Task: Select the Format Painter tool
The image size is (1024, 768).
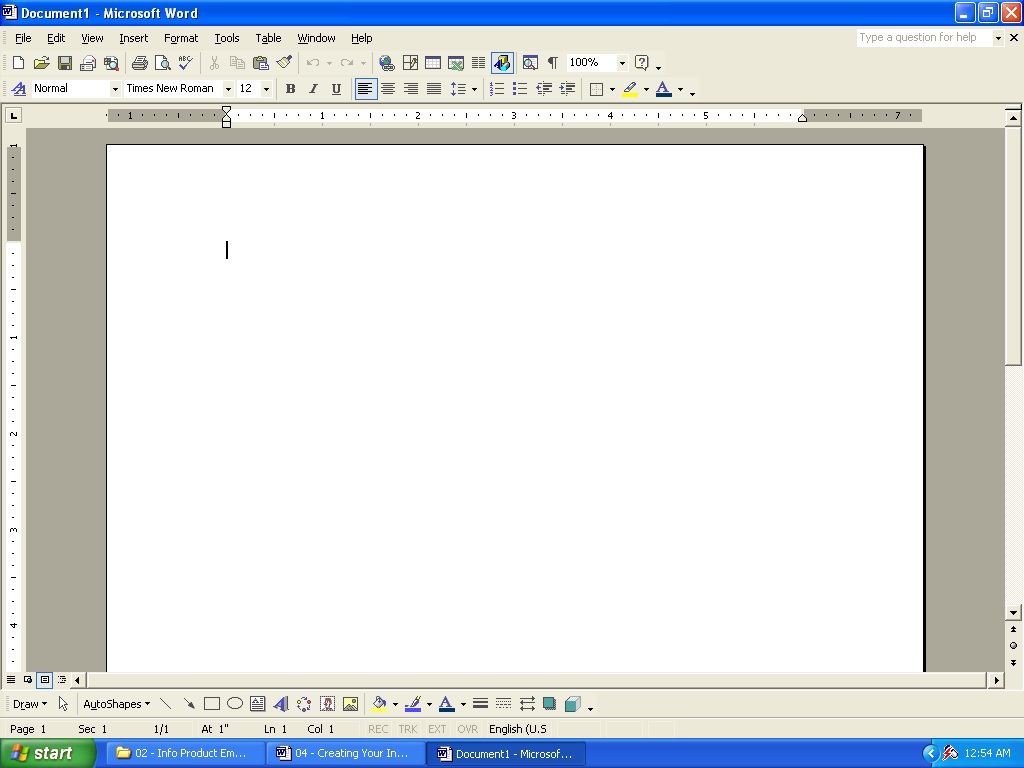Action: [x=284, y=63]
